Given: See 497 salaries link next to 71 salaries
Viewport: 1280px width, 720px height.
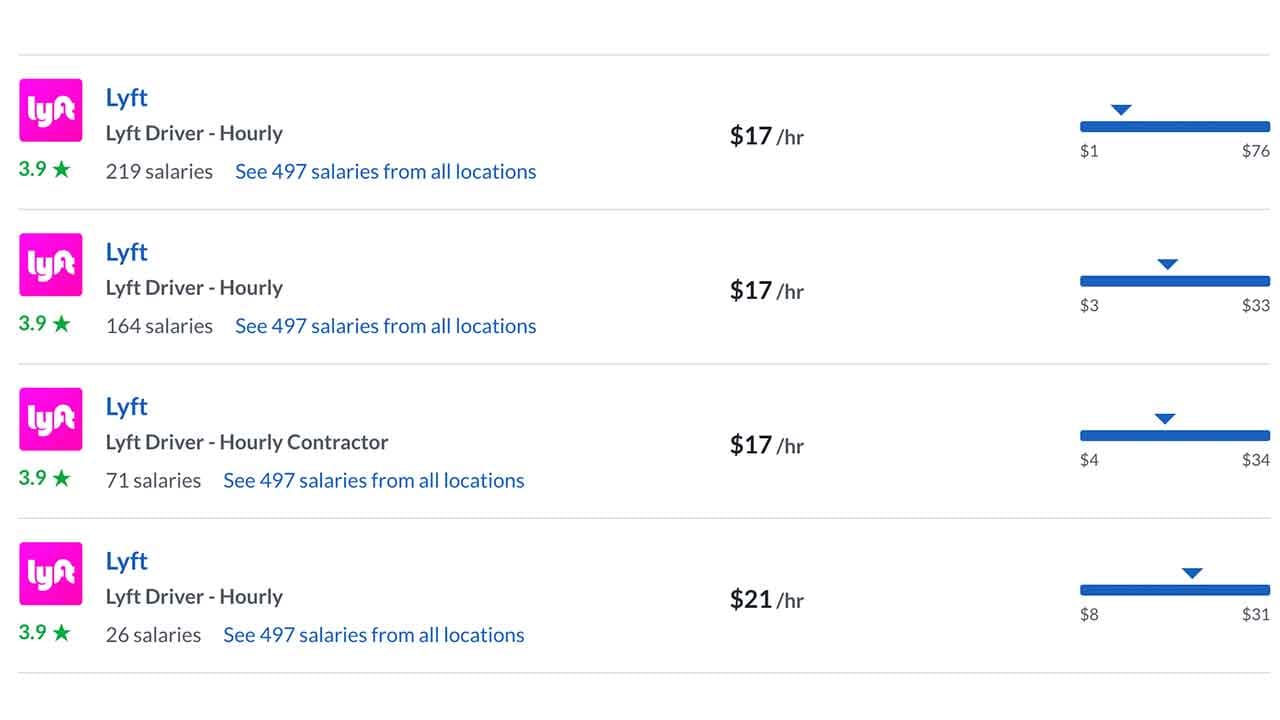Looking at the screenshot, I should tap(373, 481).
